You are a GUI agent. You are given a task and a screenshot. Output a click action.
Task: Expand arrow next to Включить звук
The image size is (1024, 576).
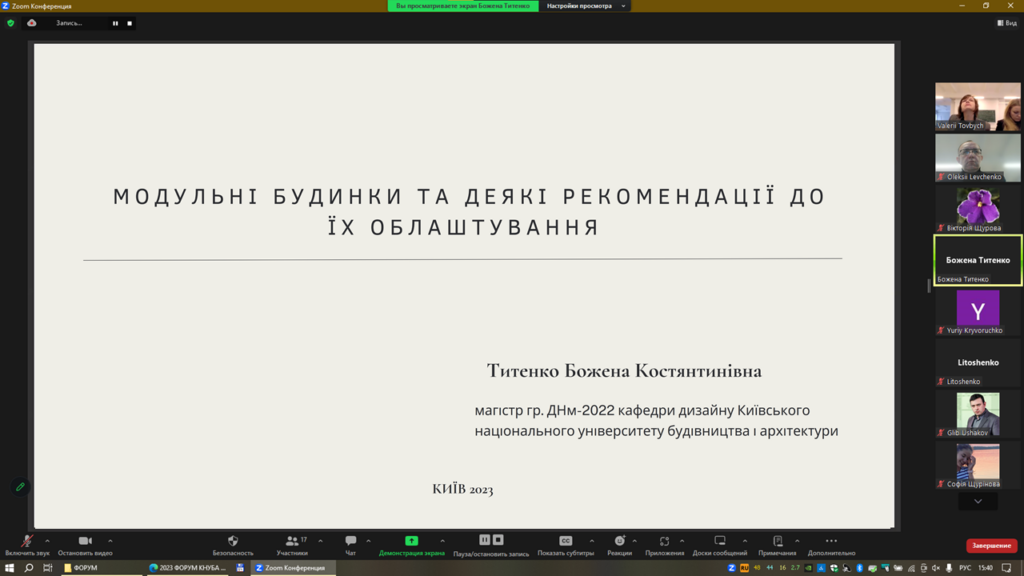[x=47, y=541]
